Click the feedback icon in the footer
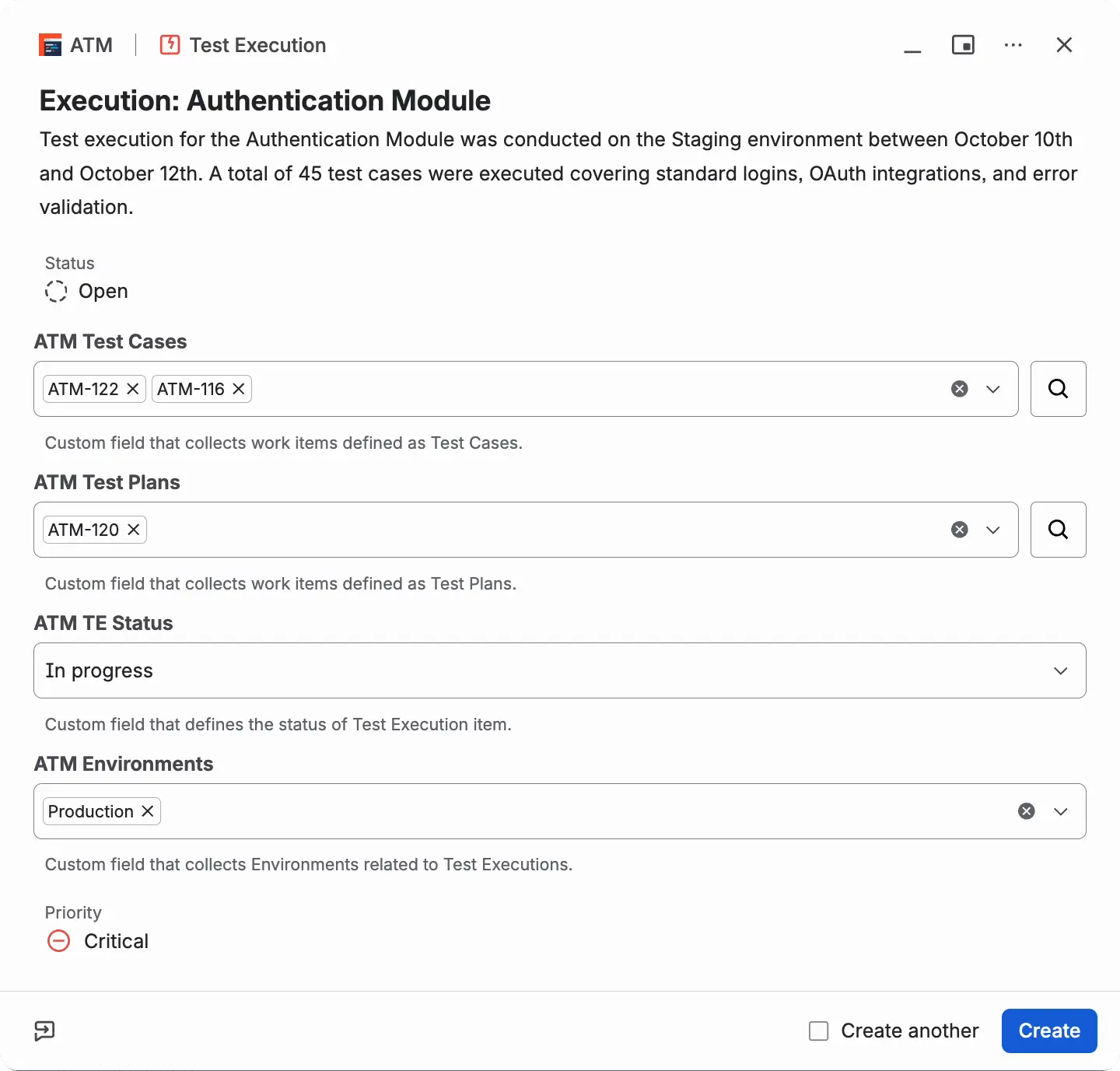1120x1071 pixels. click(x=44, y=1031)
